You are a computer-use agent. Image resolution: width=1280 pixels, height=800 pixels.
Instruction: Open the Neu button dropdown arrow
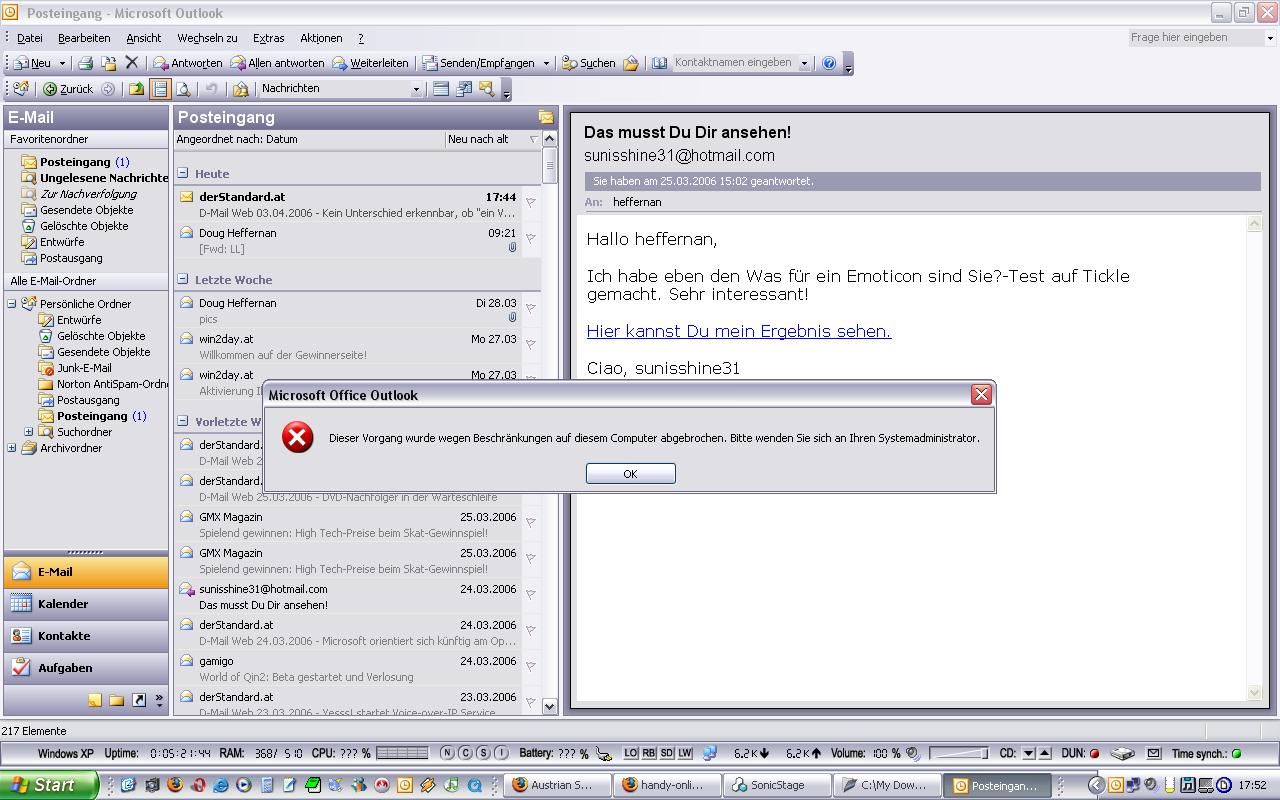62,63
